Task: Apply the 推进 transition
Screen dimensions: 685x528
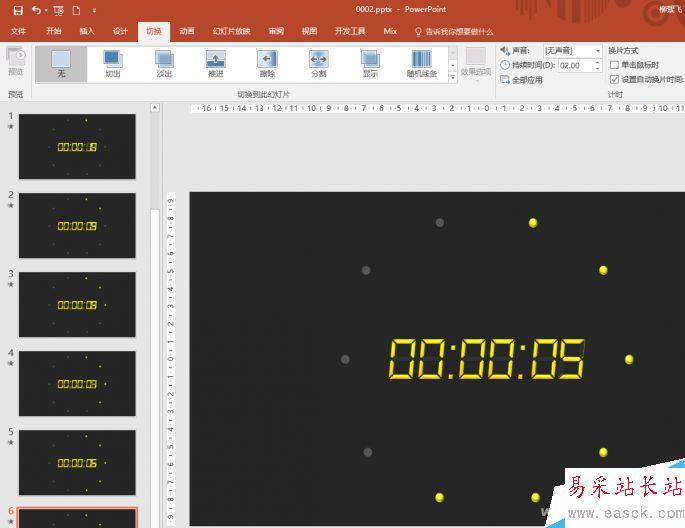Action: 216,64
